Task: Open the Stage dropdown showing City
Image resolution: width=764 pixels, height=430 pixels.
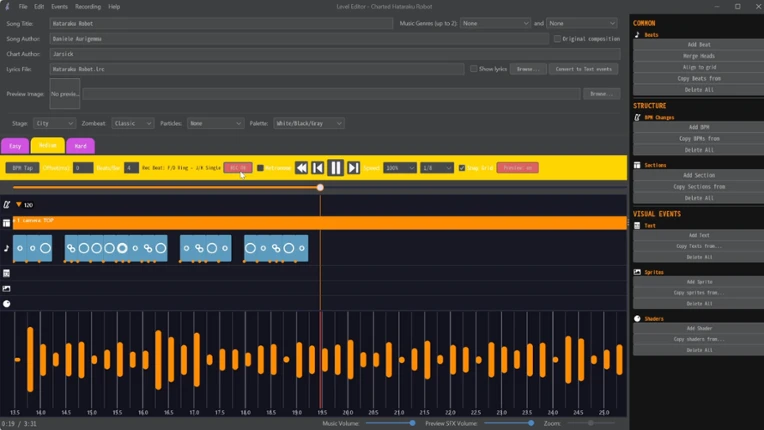Action: (x=54, y=124)
